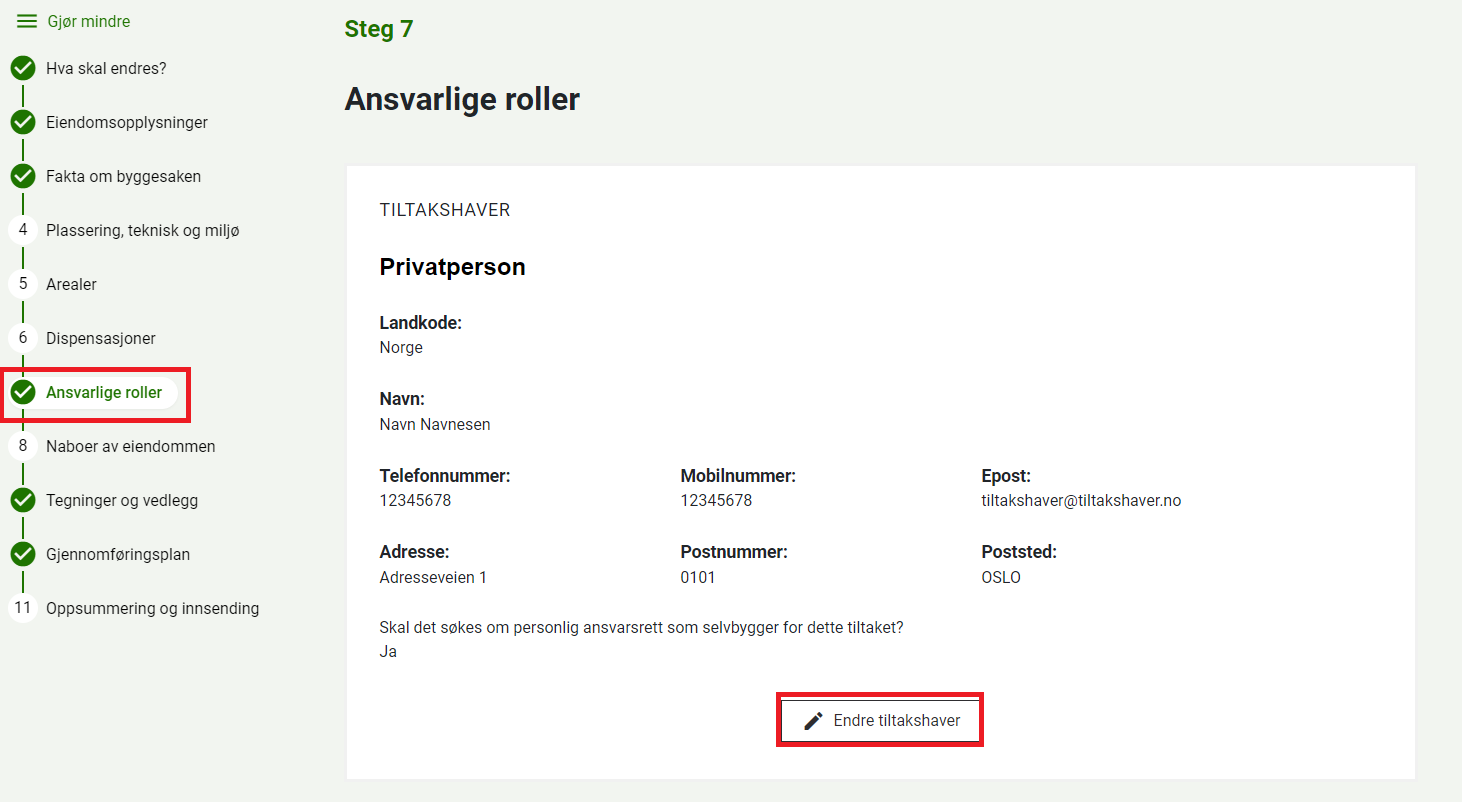This screenshot has width=1463, height=802.
Task: Click the hamburger menu icon
Action: click(27, 21)
